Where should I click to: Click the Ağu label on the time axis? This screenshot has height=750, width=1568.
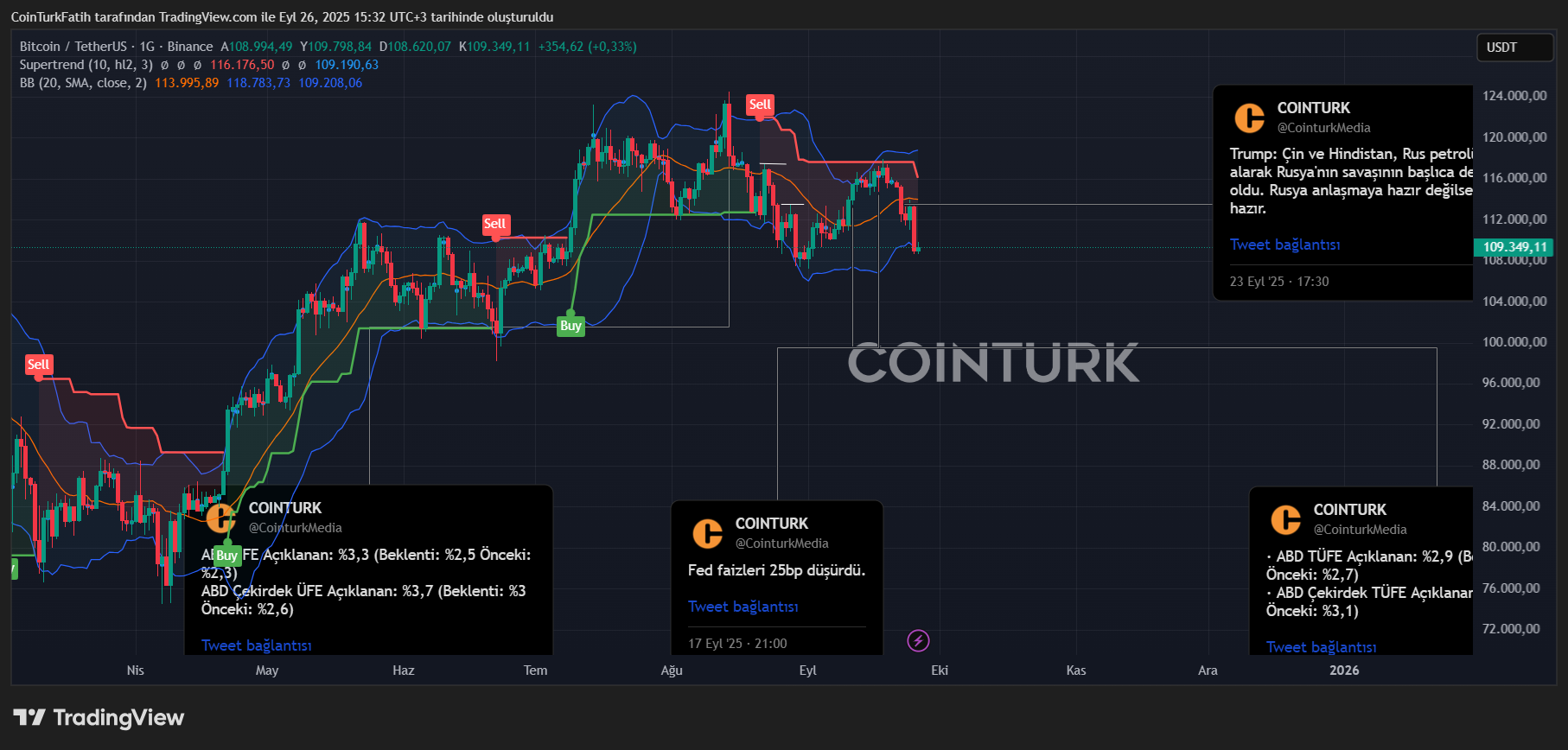click(672, 671)
